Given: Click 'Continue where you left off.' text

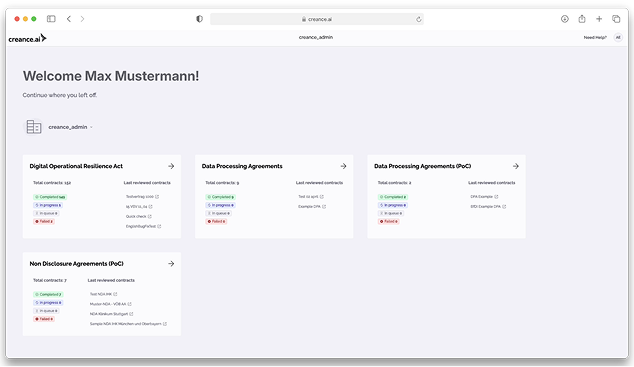Looking at the screenshot, I should coord(60,95).
